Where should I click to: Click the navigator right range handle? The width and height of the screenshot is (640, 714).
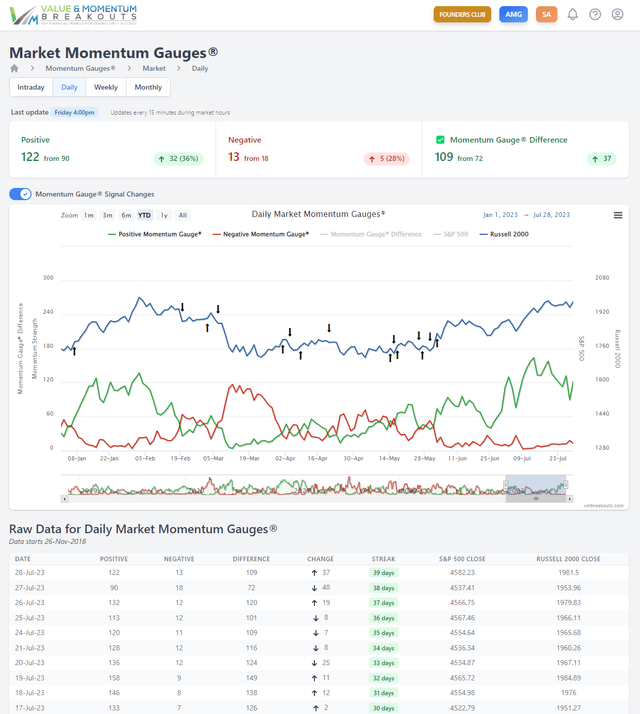click(566, 484)
